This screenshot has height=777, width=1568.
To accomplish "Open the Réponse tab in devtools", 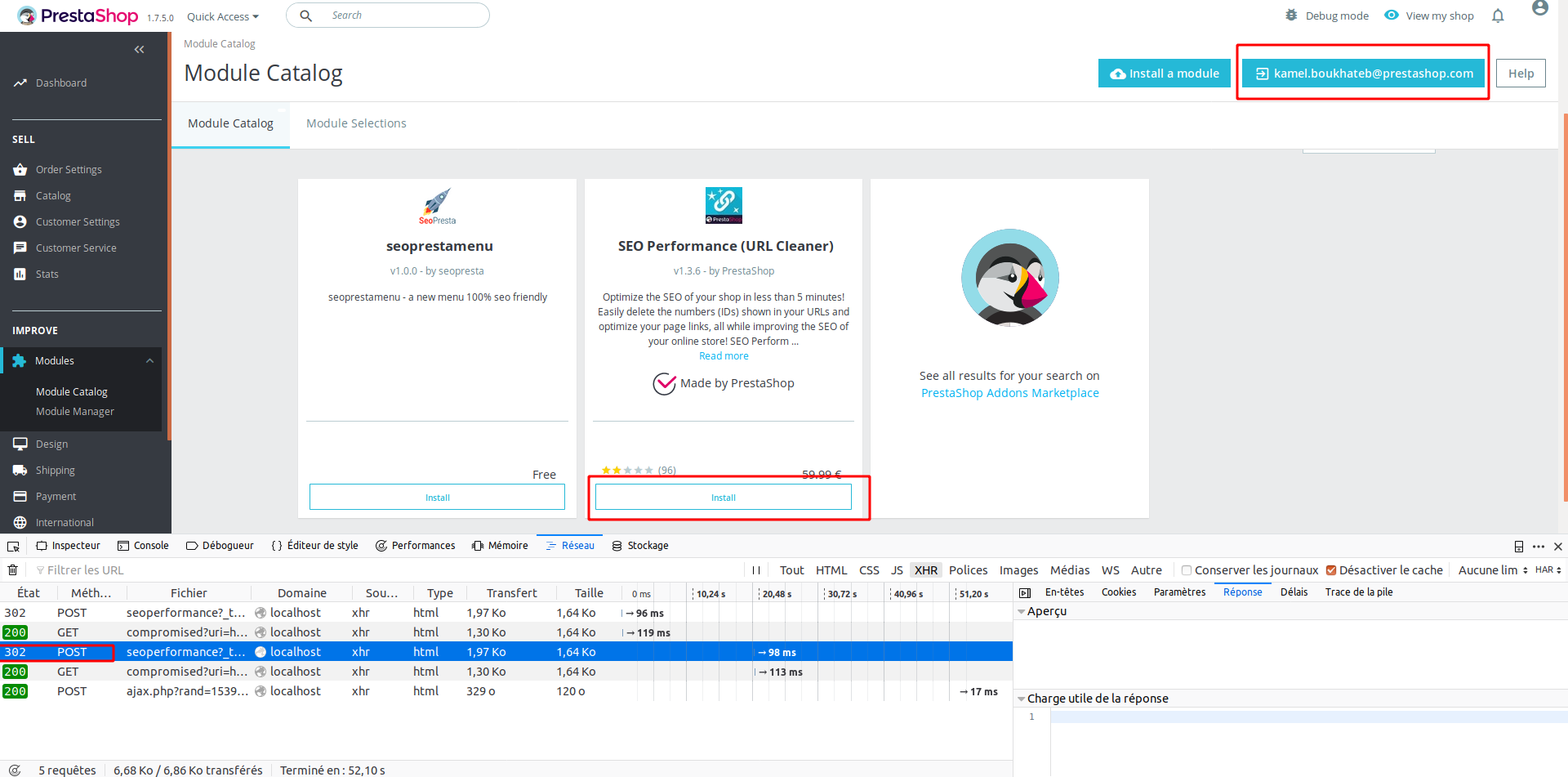I will [x=1242, y=592].
